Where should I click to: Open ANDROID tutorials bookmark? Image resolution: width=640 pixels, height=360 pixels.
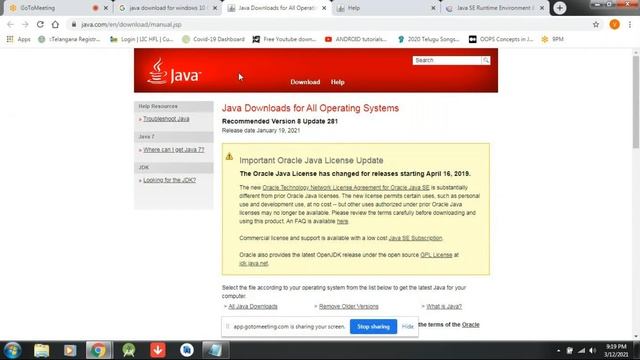[x=356, y=39]
